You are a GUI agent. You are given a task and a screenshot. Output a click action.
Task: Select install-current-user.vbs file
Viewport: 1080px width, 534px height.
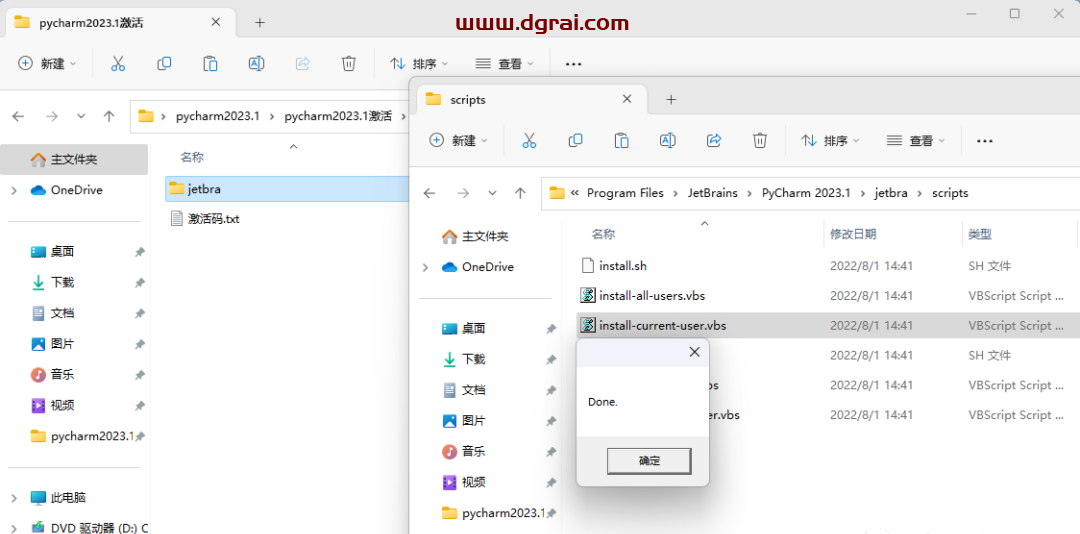coord(827,325)
